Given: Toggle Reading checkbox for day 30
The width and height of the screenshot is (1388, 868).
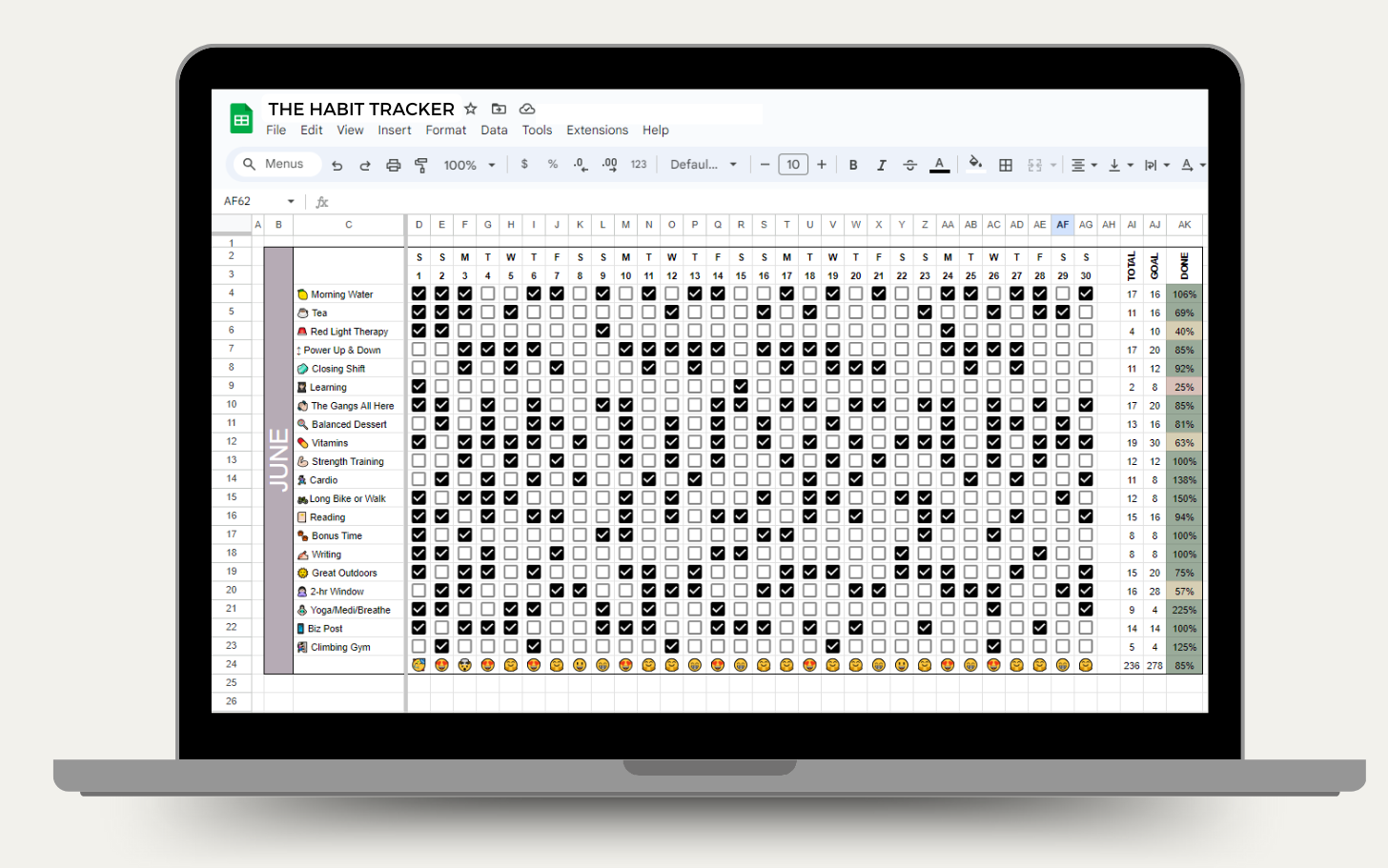Looking at the screenshot, I should pyautogui.click(x=1086, y=516).
